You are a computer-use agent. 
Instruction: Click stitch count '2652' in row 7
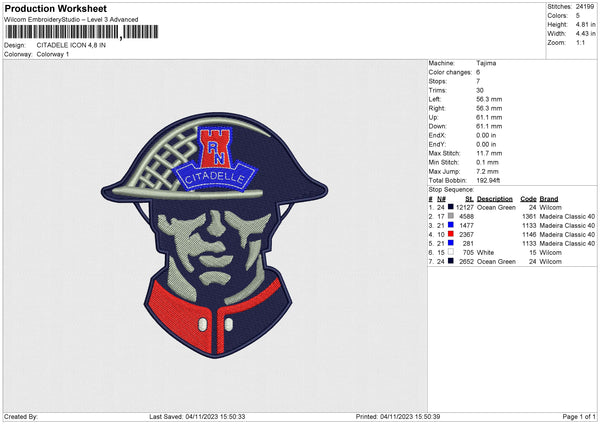(466, 261)
